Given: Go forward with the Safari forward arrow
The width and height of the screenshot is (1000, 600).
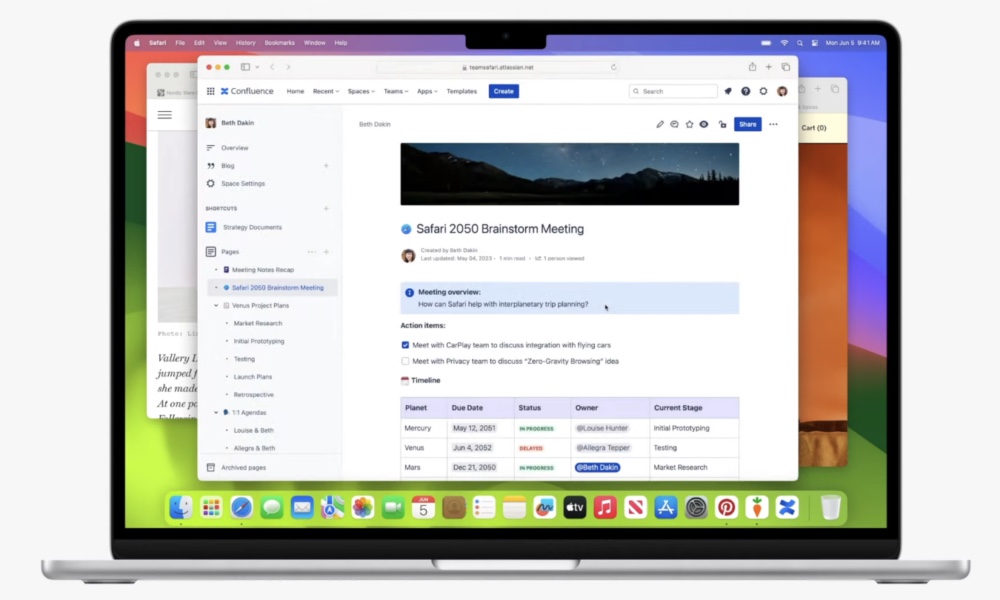Looking at the screenshot, I should [288, 67].
